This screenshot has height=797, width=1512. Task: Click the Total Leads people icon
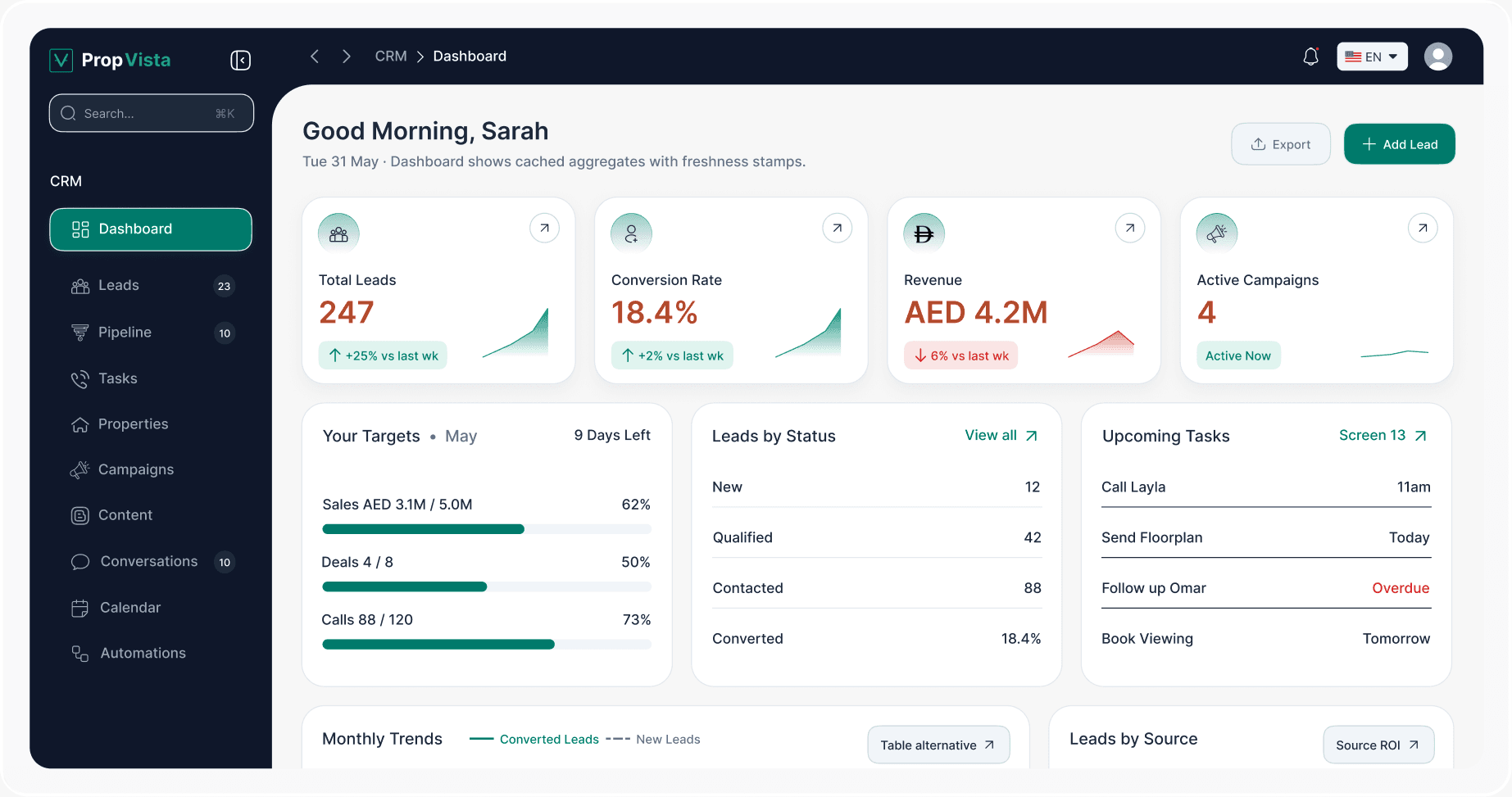338,233
